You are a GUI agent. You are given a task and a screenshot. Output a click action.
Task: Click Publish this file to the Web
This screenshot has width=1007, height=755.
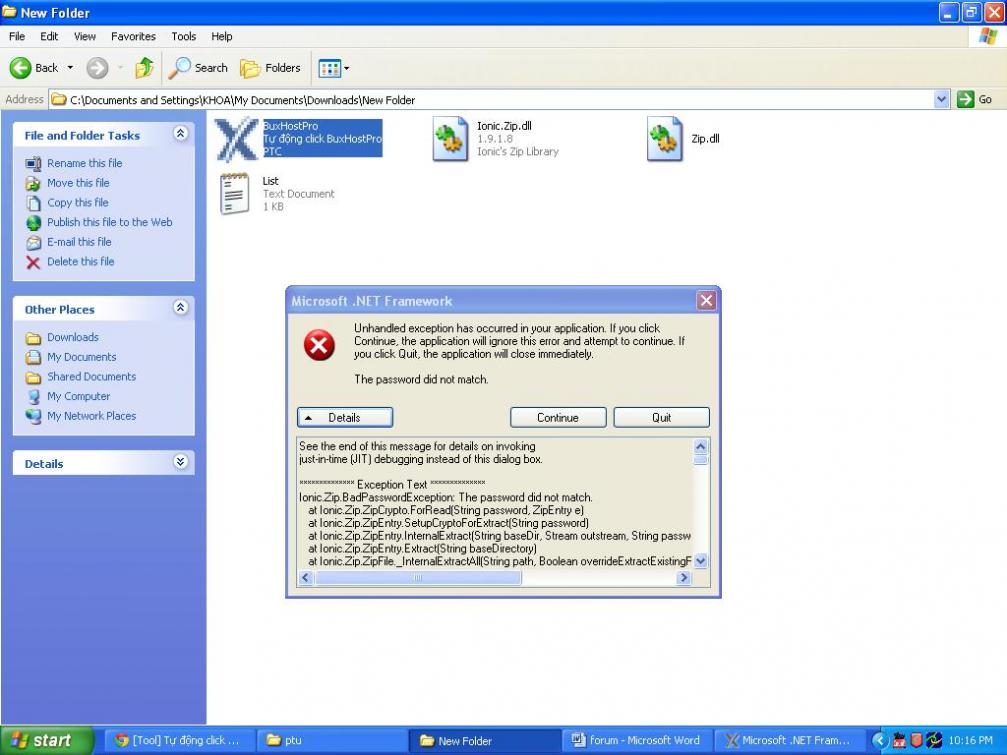[109, 222]
